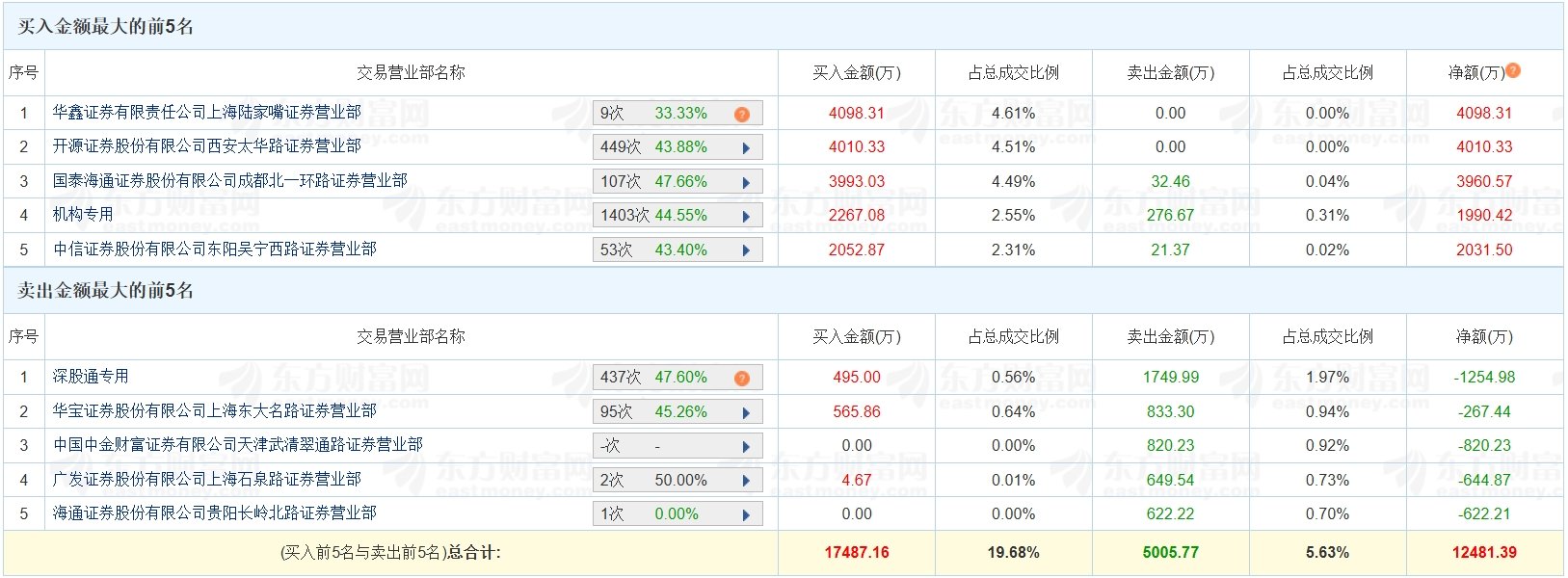Open 华鑫证券有限责任公司上海陆家嘴证券营业部 link
1568x578 pixels.
coord(207,112)
